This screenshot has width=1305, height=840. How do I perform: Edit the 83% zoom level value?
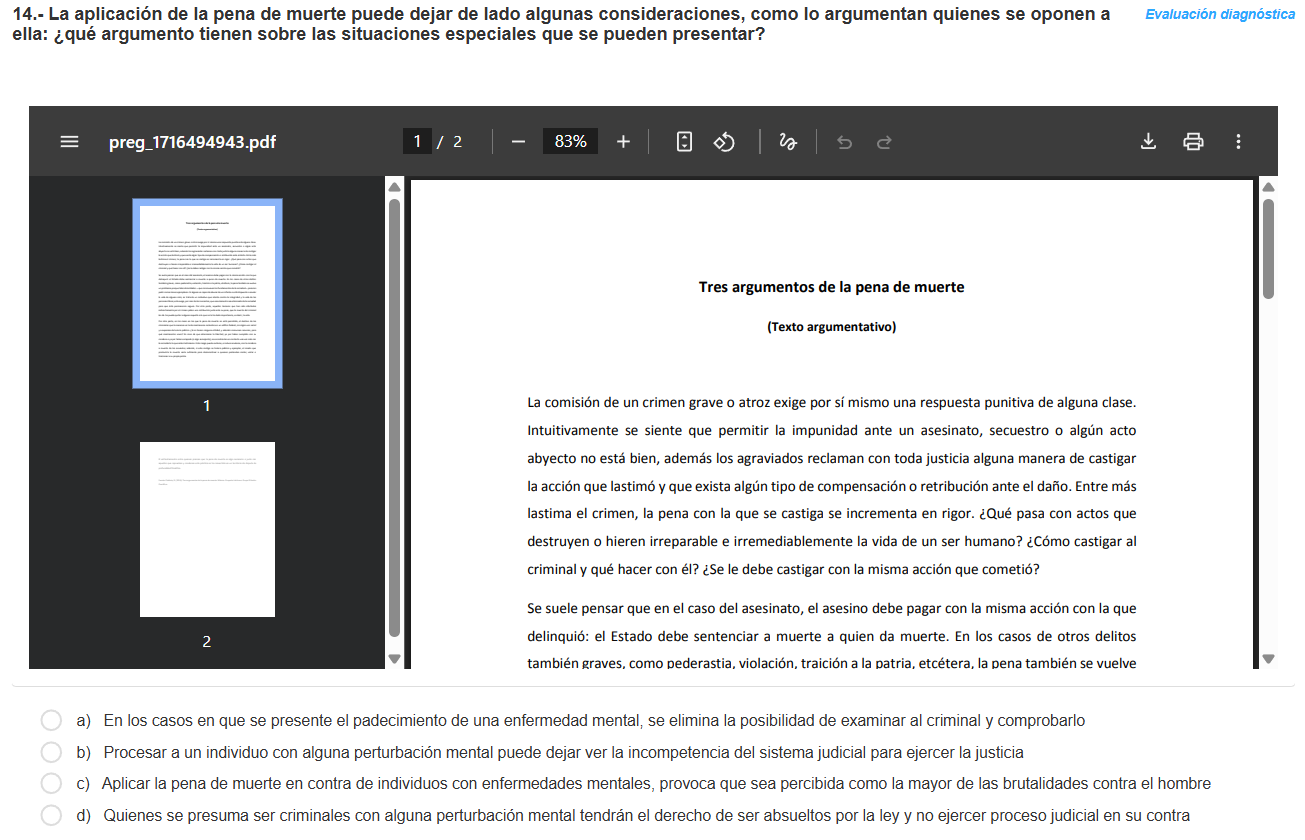point(569,141)
